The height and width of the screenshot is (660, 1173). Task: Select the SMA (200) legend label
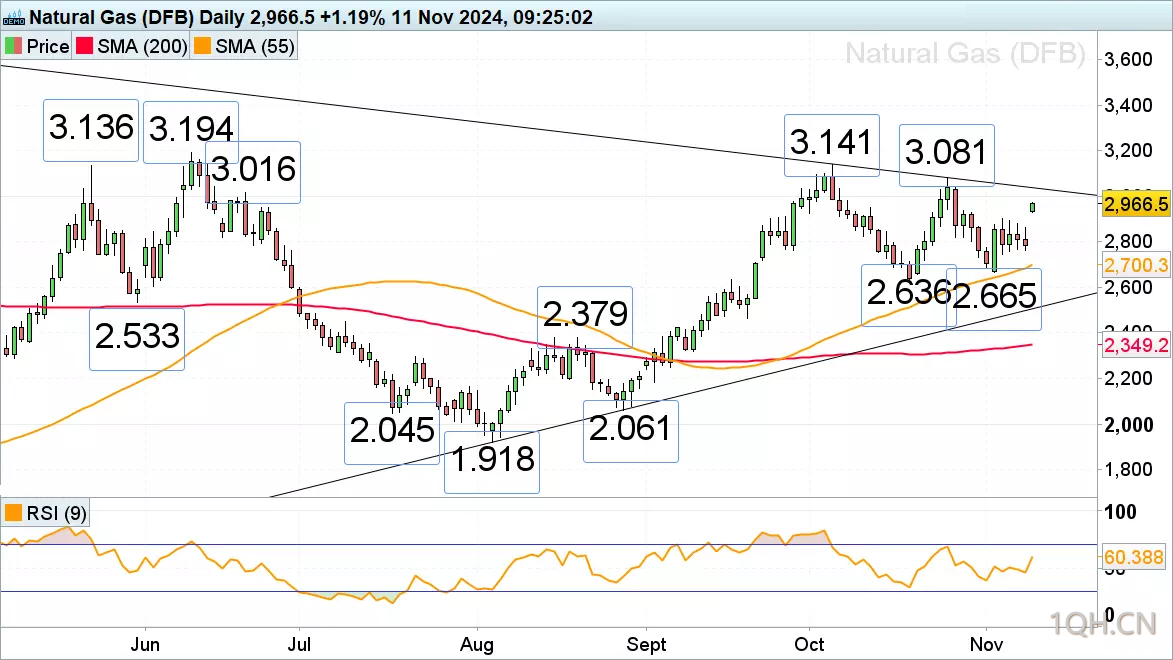tap(142, 46)
